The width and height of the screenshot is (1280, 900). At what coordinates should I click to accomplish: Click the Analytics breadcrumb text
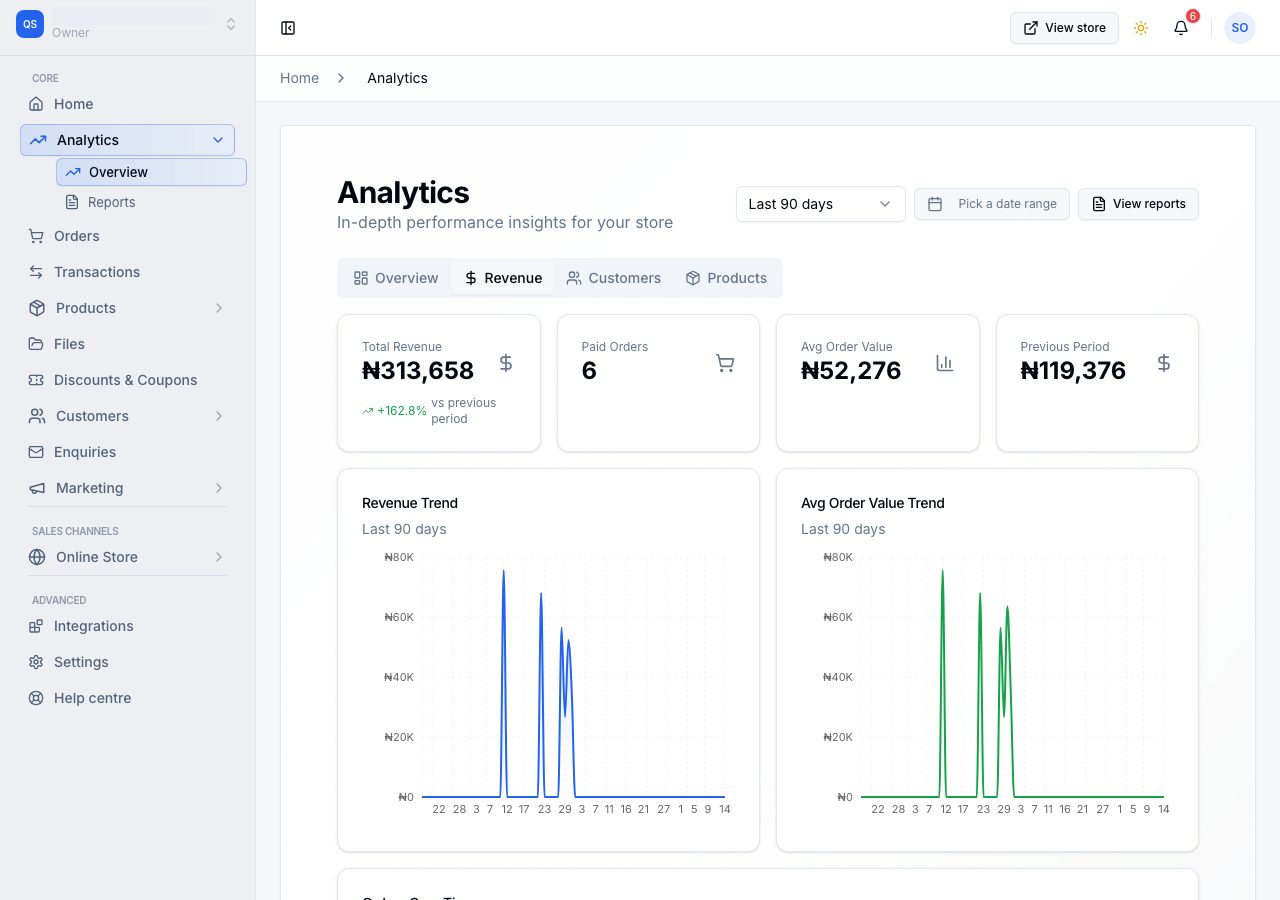397,78
